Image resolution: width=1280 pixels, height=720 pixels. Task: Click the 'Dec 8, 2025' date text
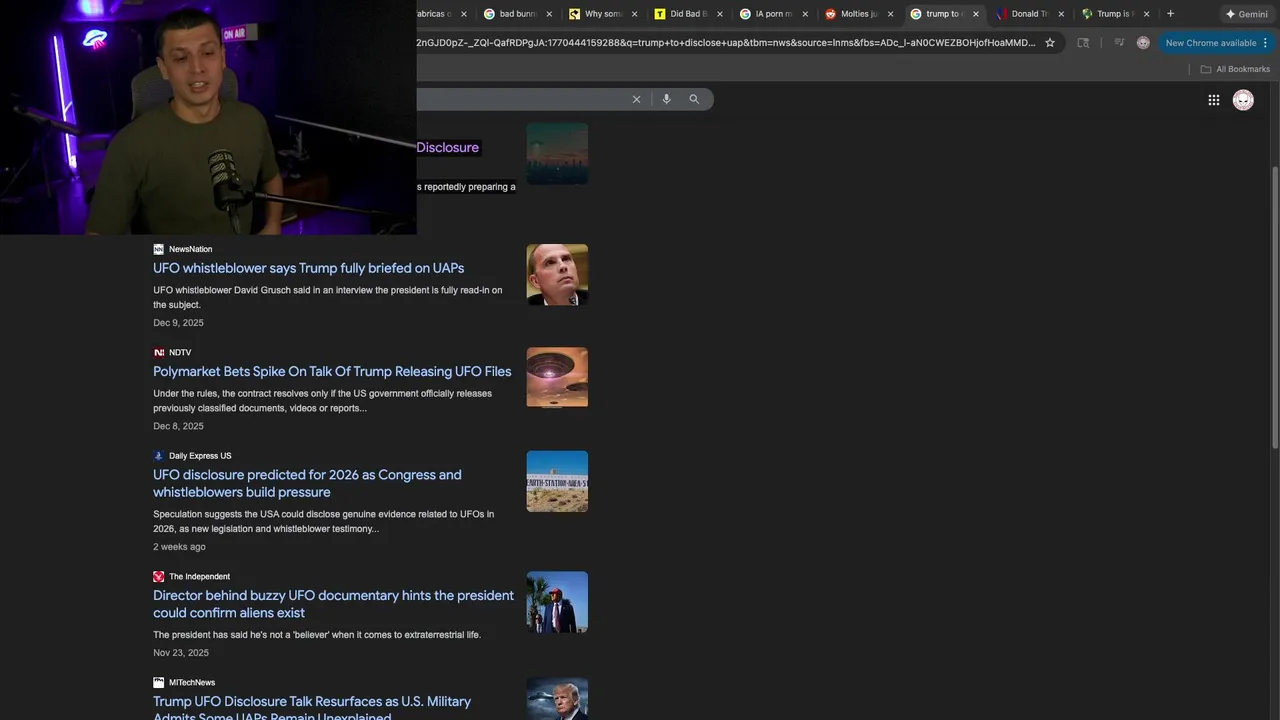point(178,426)
